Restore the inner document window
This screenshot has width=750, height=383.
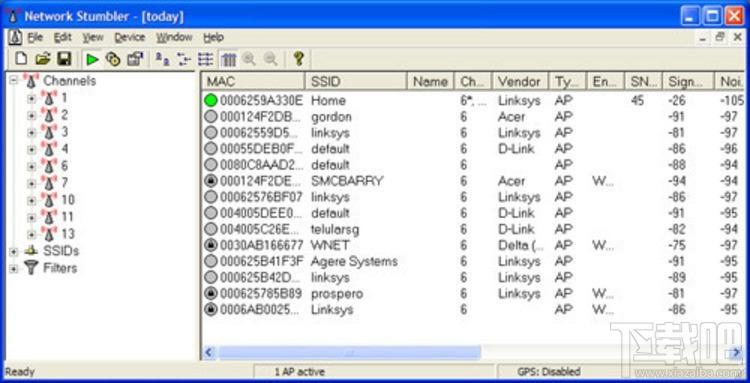pos(719,37)
